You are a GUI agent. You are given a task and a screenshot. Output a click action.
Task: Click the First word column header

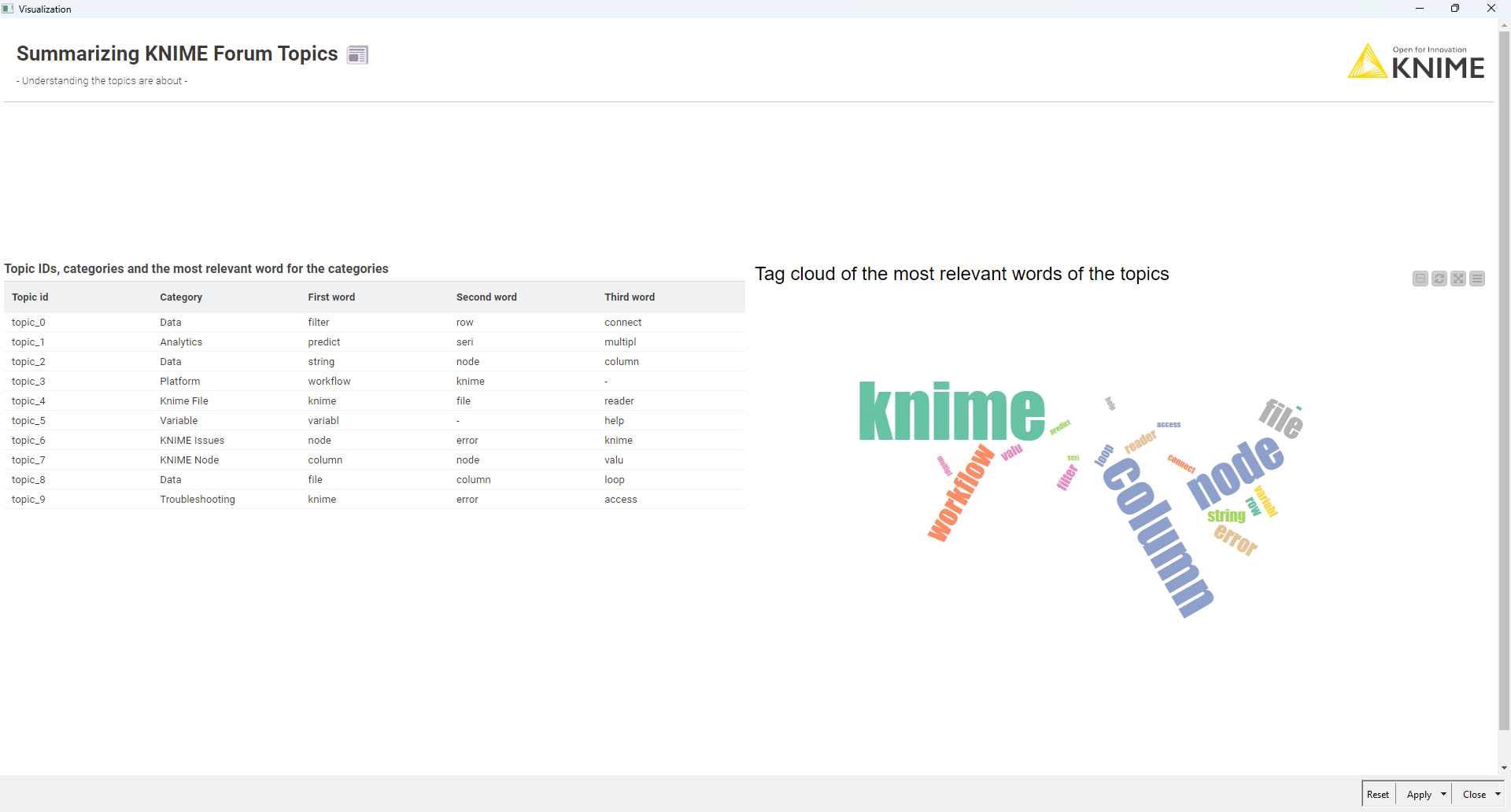331,297
